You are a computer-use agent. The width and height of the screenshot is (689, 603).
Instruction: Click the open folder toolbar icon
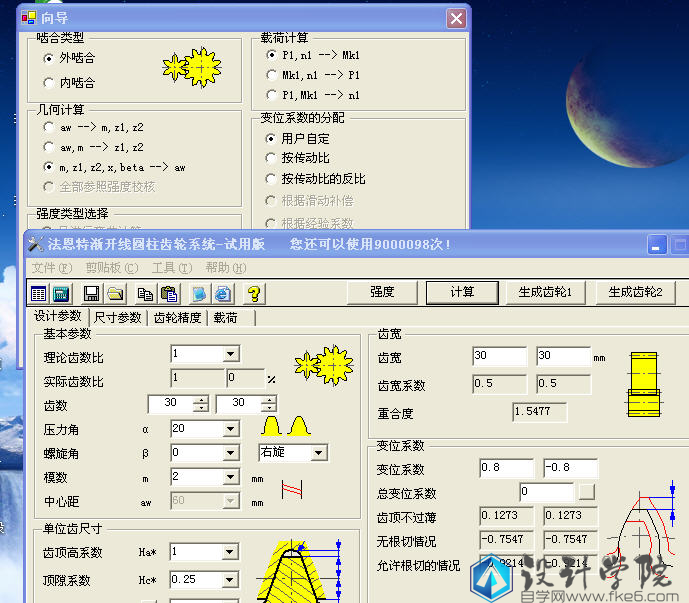(115, 293)
